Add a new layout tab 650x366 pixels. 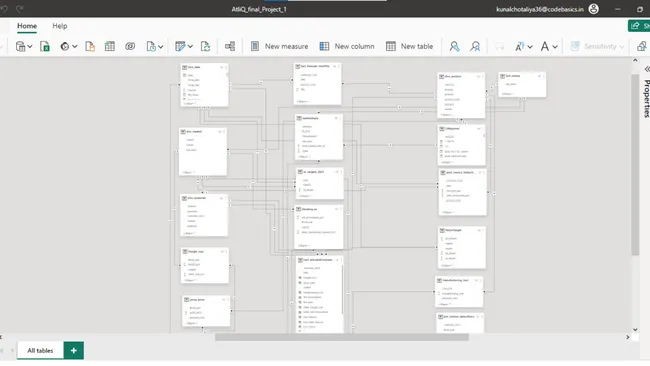pos(74,350)
